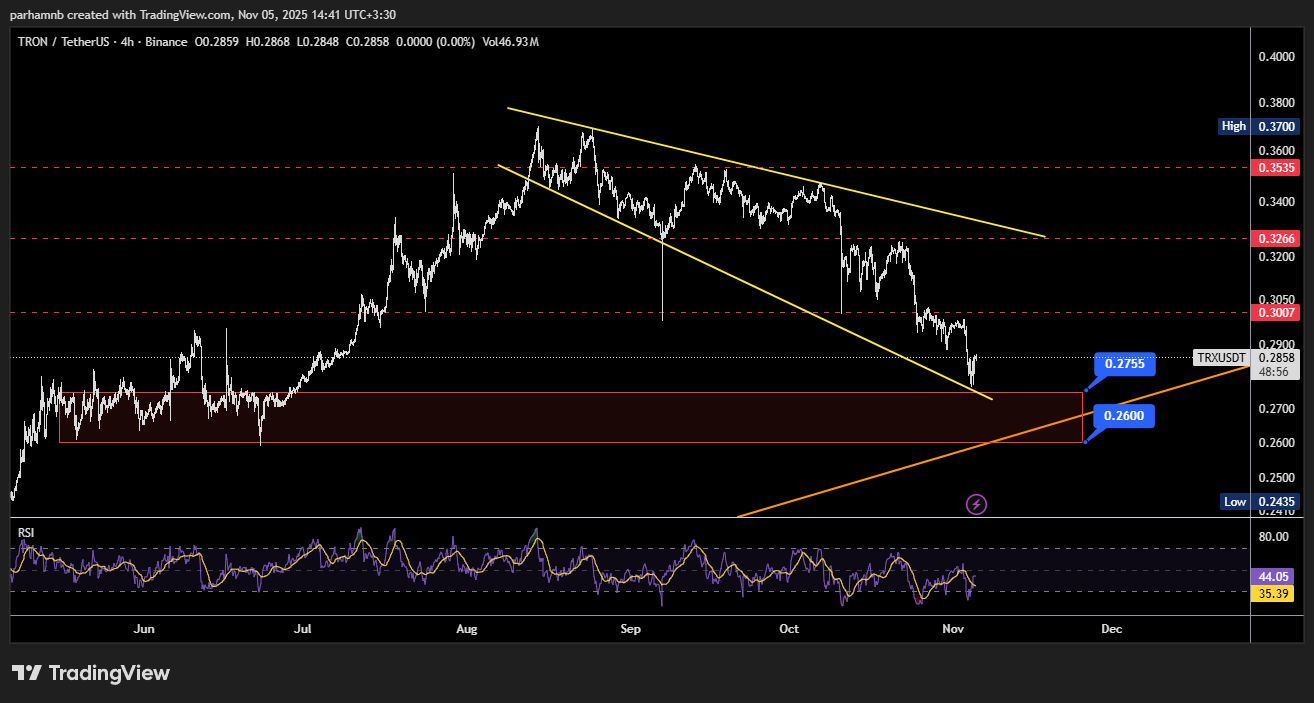Select the red 0.3007 level label

(1276, 313)
